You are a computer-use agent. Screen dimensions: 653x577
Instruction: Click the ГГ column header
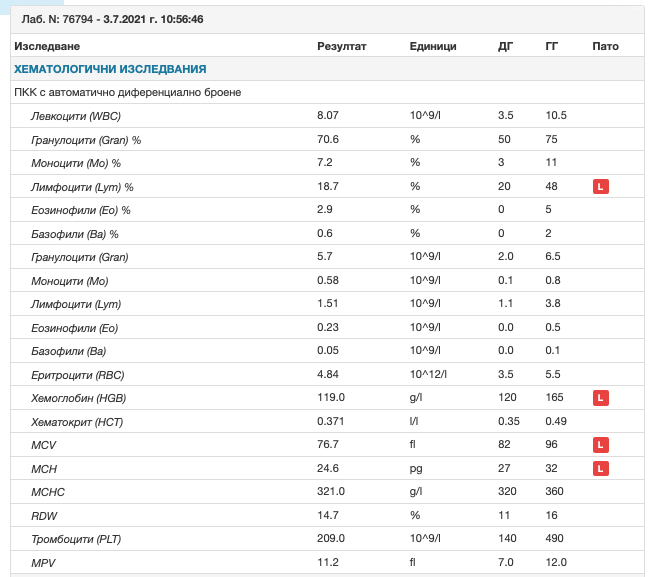pyautogui.click(x=552, y=46)
